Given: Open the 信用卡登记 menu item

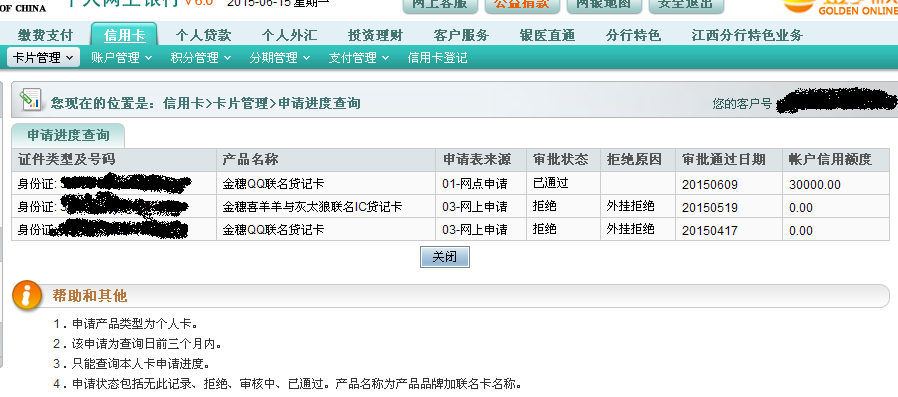Looking at the screenshot, I should point(438,58).
